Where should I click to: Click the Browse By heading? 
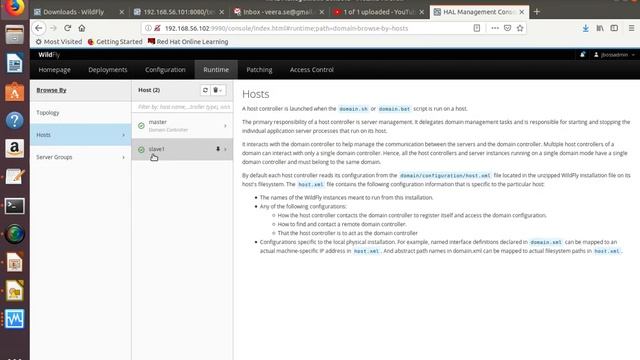[51, 90]
